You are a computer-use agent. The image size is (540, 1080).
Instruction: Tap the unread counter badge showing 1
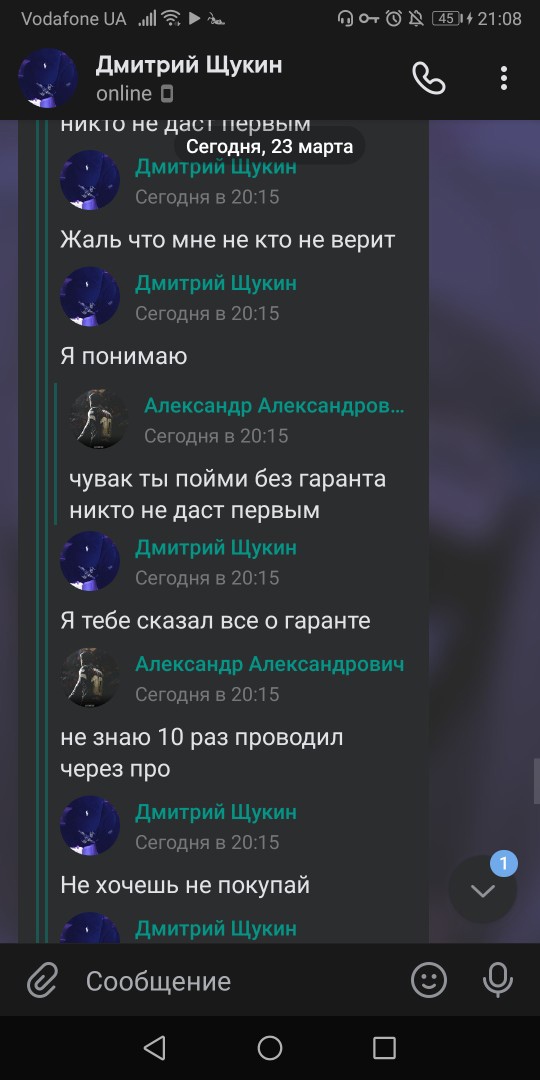click(x=503, y=863)
